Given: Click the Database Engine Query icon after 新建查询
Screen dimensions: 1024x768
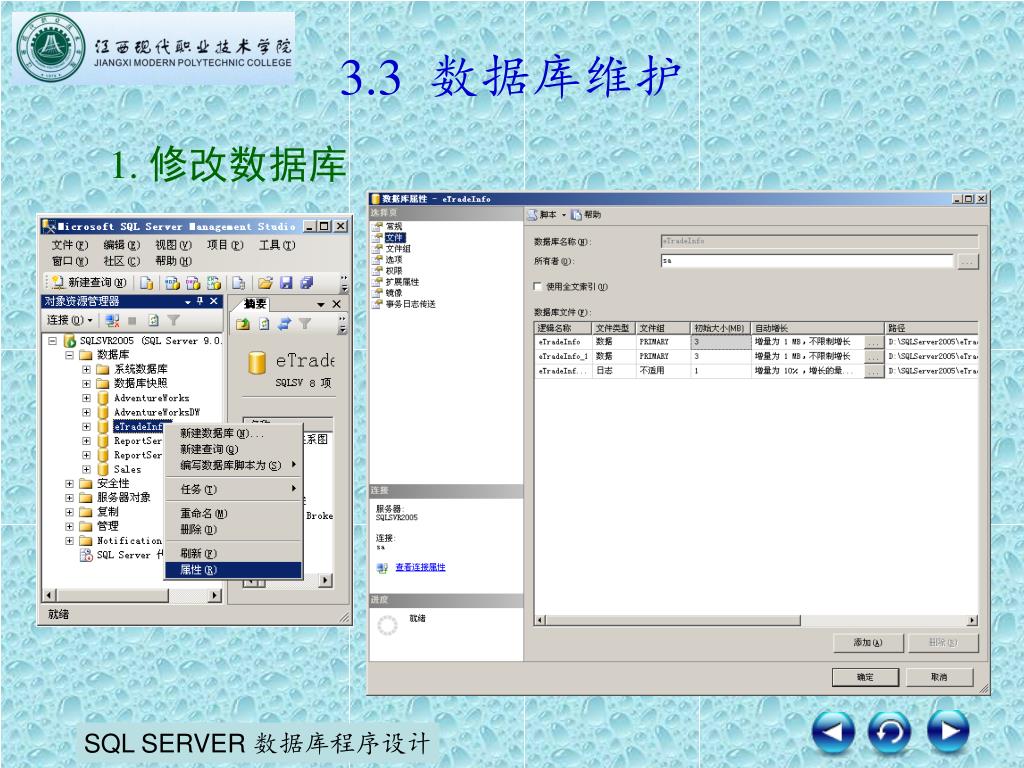Looking at the screenshot, I should [x=146, y=283].
